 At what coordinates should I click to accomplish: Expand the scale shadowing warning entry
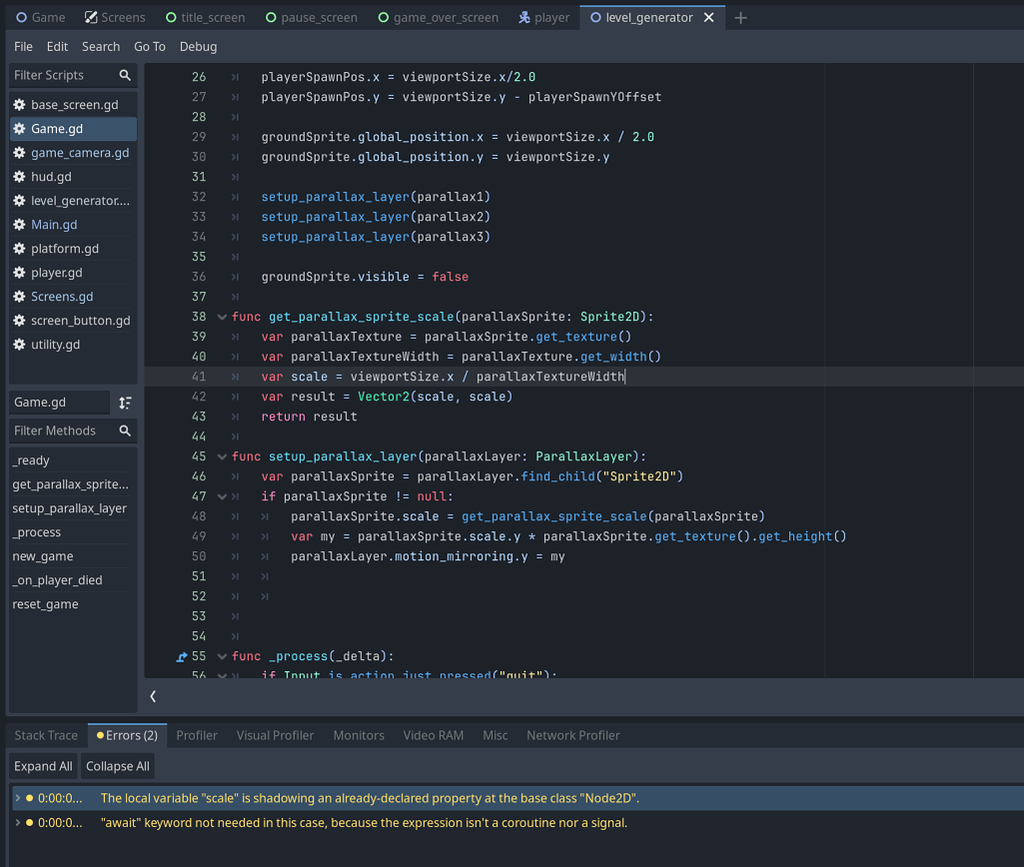17,798
